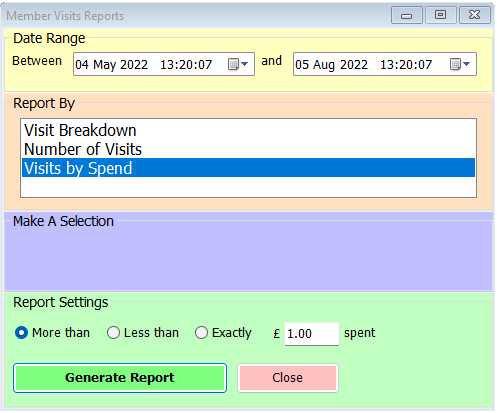Click the 2022 year in end date
The height and width of the screenshot is (413, 497).
[x=354, y=64]
